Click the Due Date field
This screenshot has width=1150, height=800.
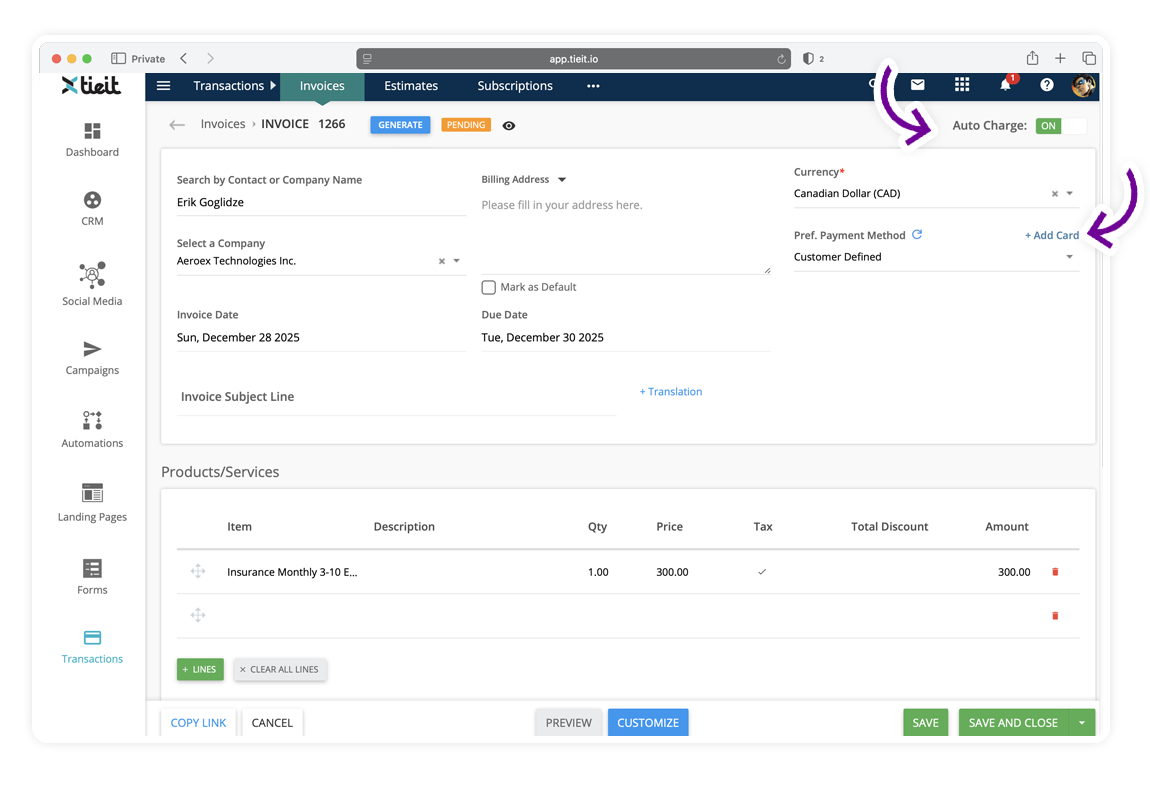(x=625, y=337)
